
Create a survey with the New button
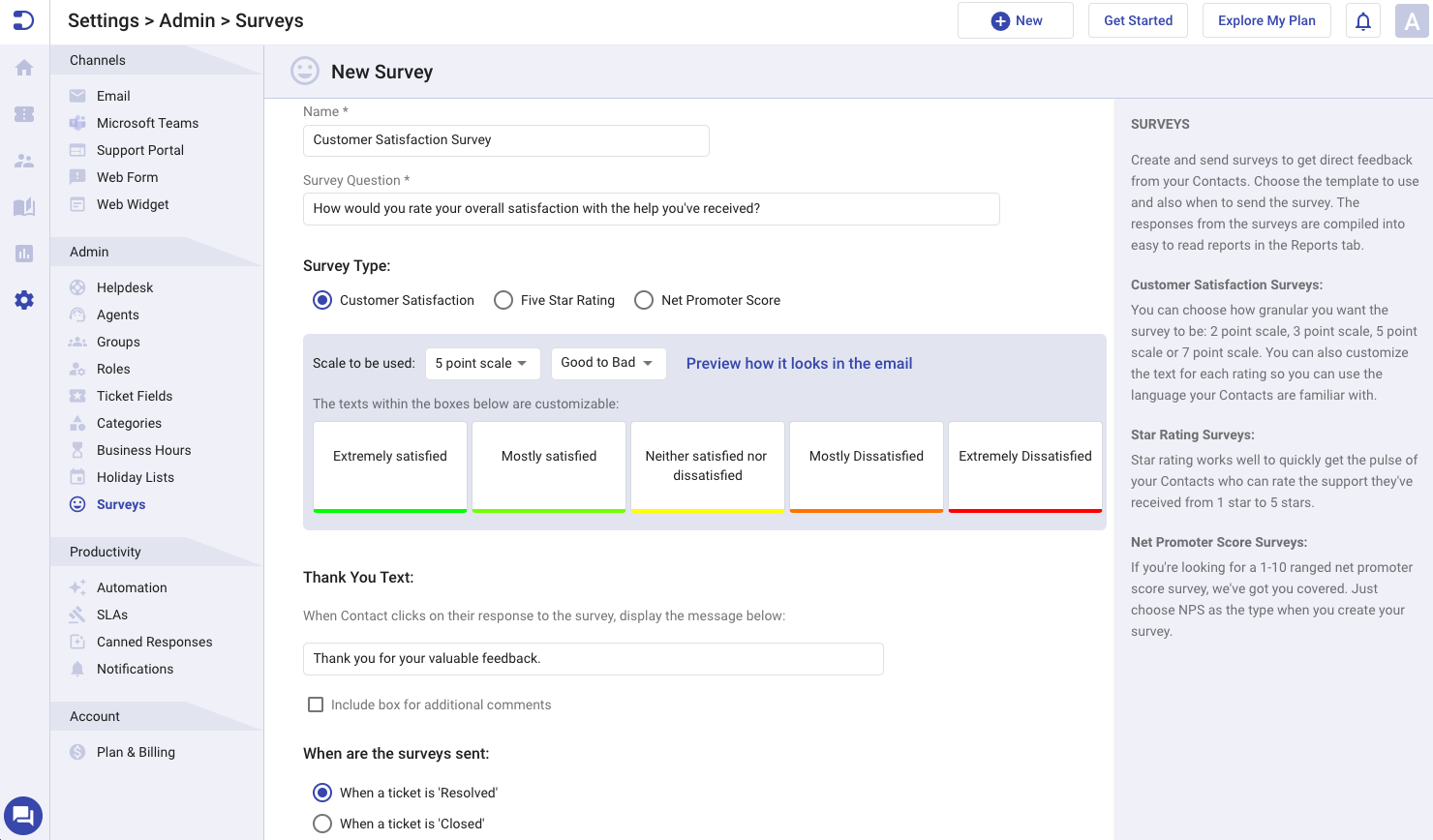click(x=1015, y=20)
